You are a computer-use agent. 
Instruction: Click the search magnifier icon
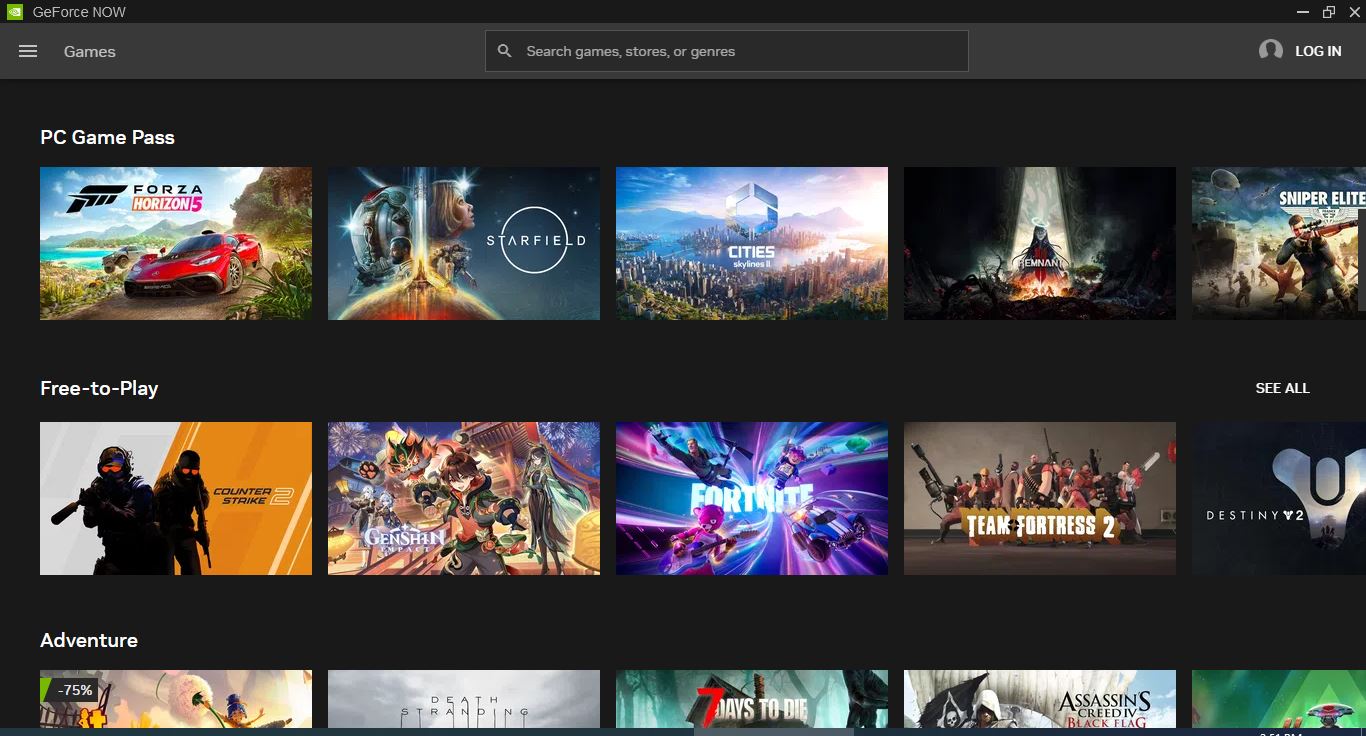tap(505, 51)
